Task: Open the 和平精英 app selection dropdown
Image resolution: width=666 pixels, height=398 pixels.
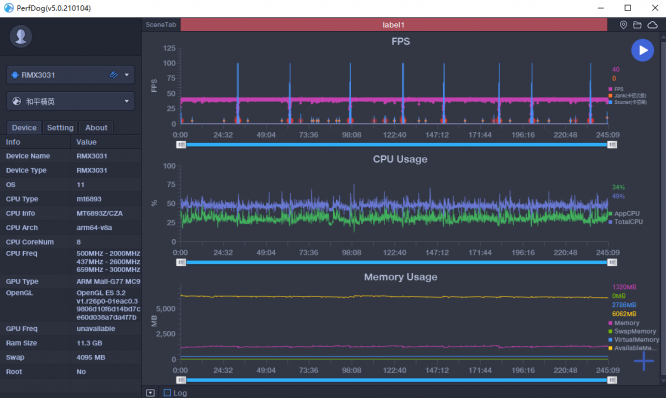Action: click(71, 101)
